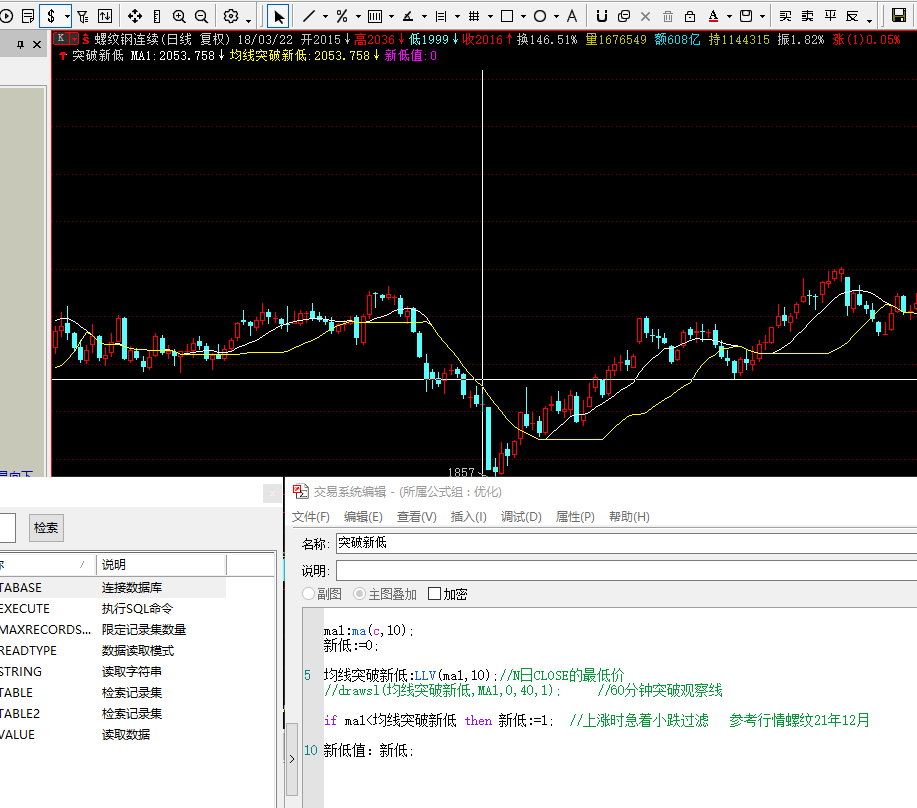Select the percent line tool

tap(342, 16)
